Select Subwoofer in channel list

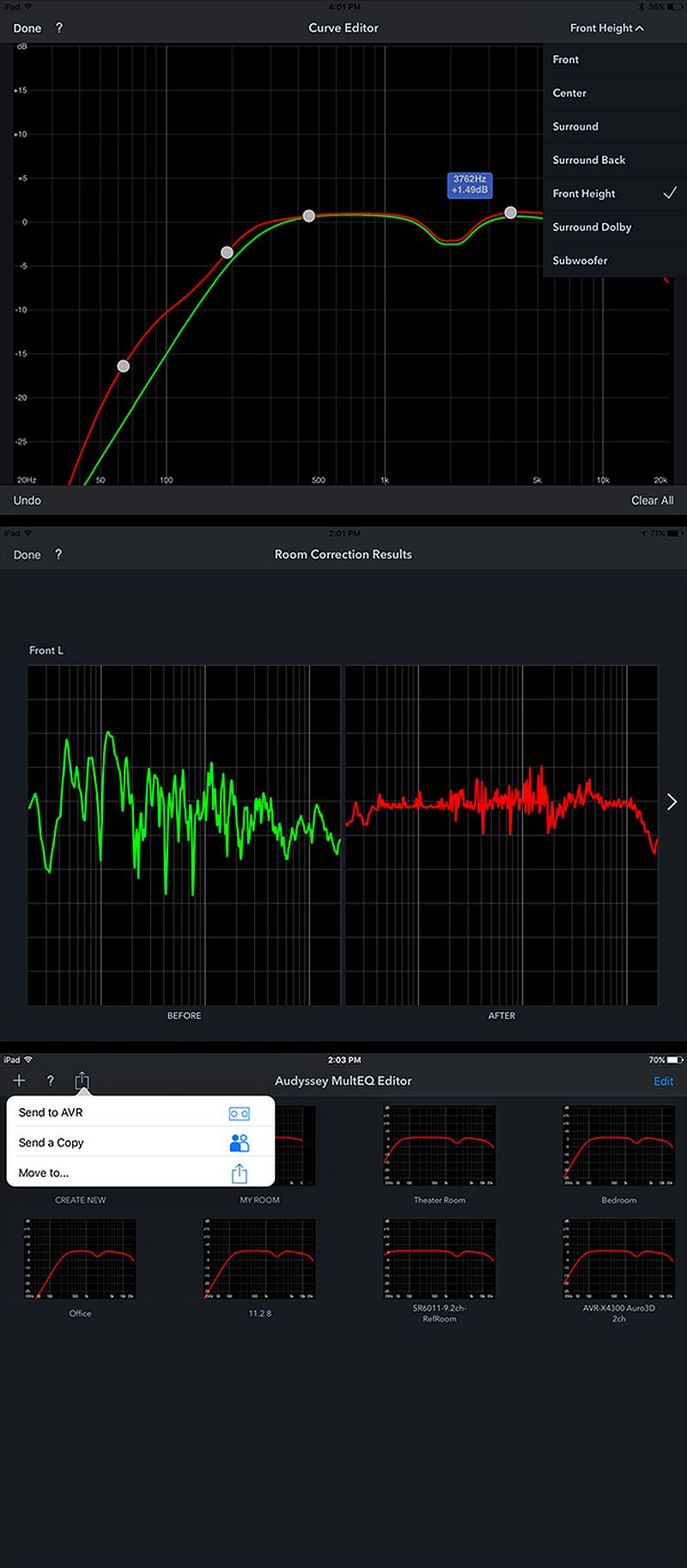(615, 260)
